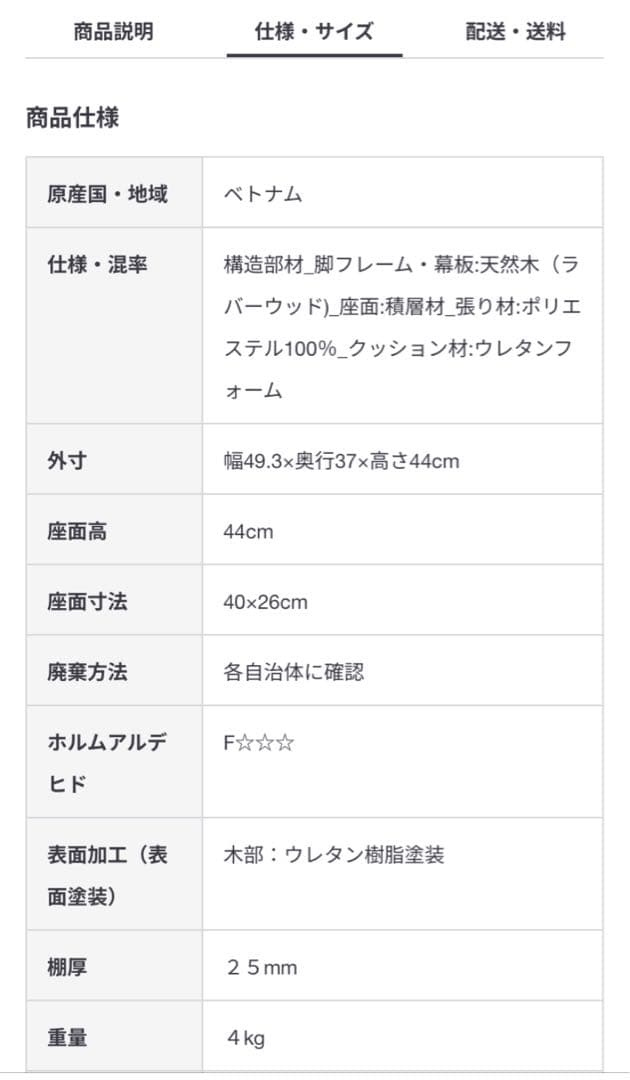
Task: Select the 仕様・サイズ tab
Action: click(x=313, y=31)
